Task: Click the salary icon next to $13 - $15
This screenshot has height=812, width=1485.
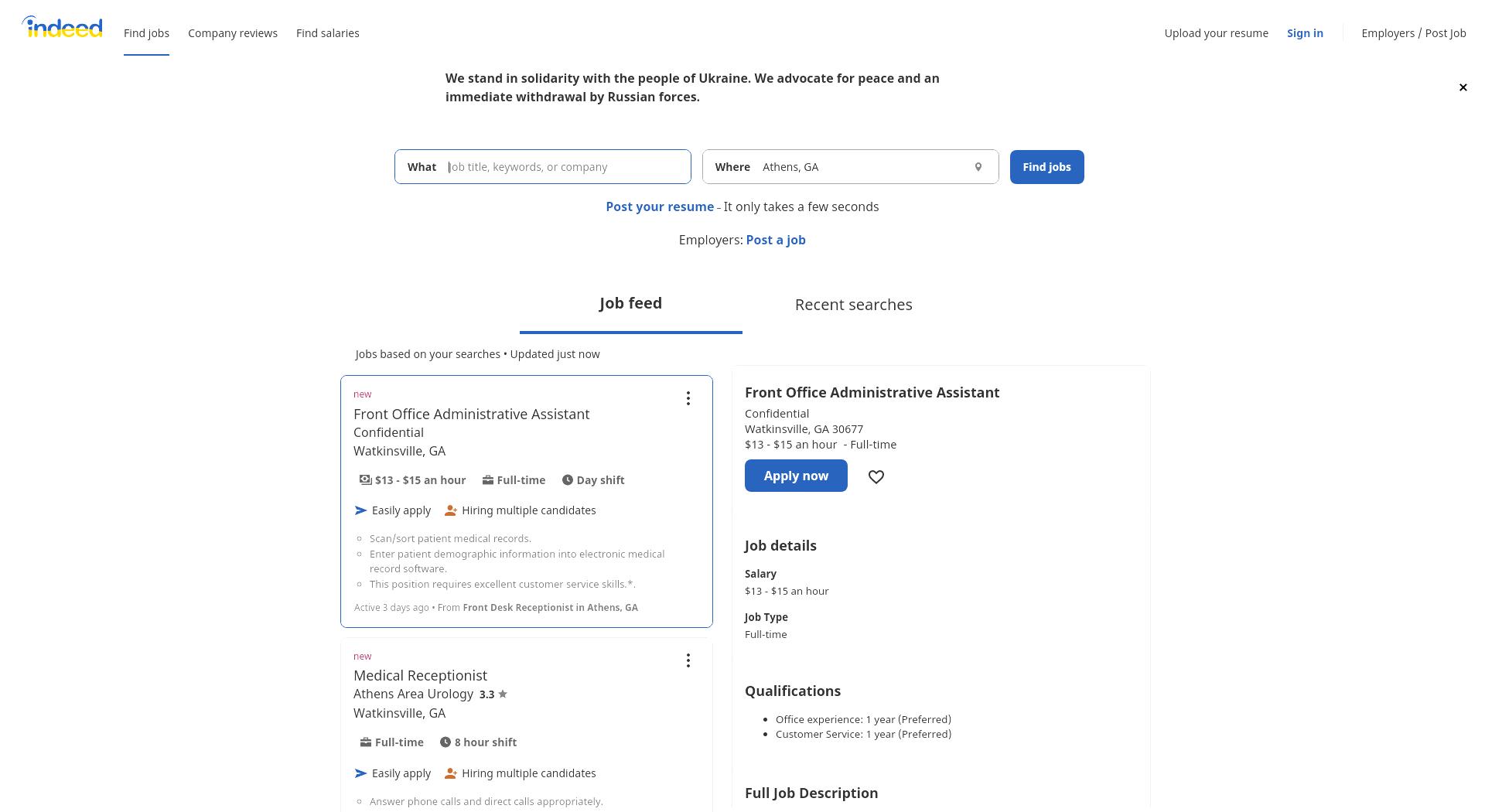Action: 365,480
